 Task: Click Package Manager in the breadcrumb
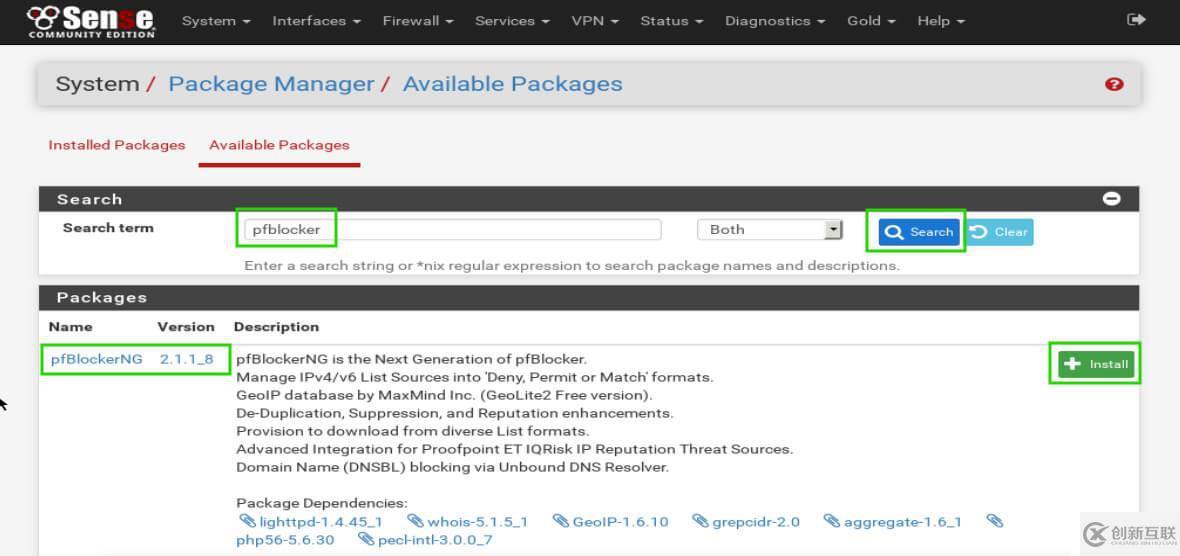(x=271, y=84)
